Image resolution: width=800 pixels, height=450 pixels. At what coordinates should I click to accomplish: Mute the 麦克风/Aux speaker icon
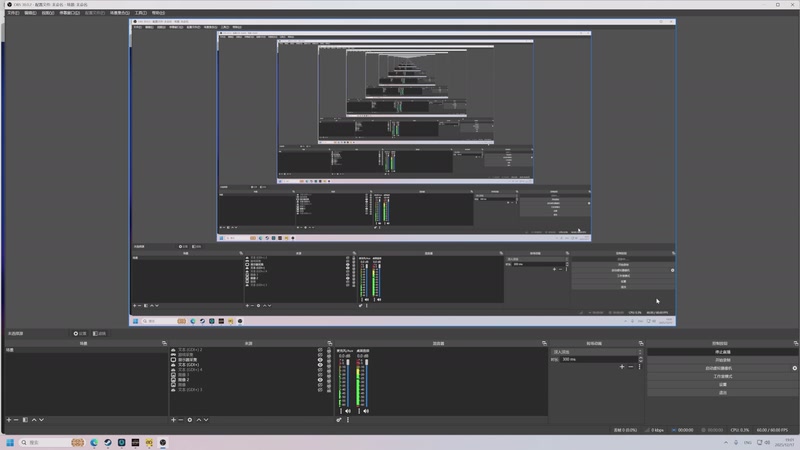pos(348,411)
